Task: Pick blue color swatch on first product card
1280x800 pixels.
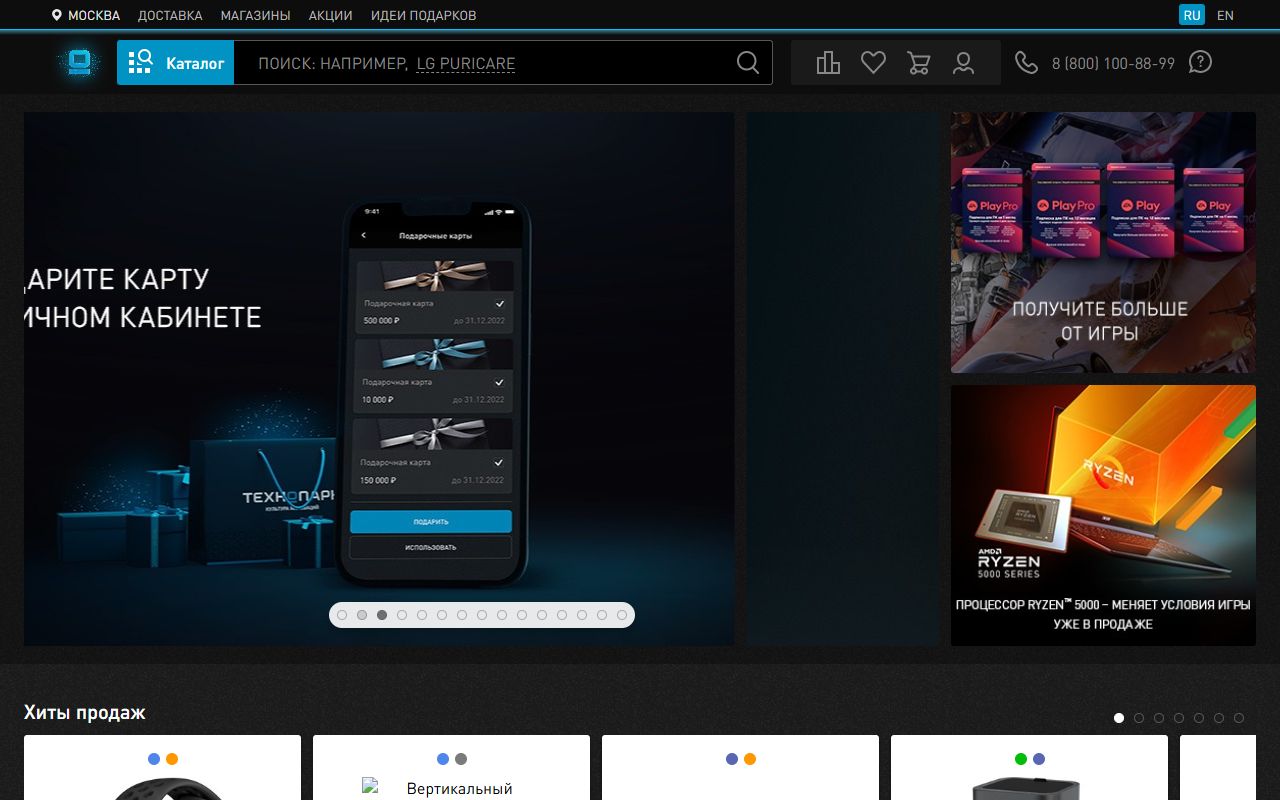Action: (154, 759)
